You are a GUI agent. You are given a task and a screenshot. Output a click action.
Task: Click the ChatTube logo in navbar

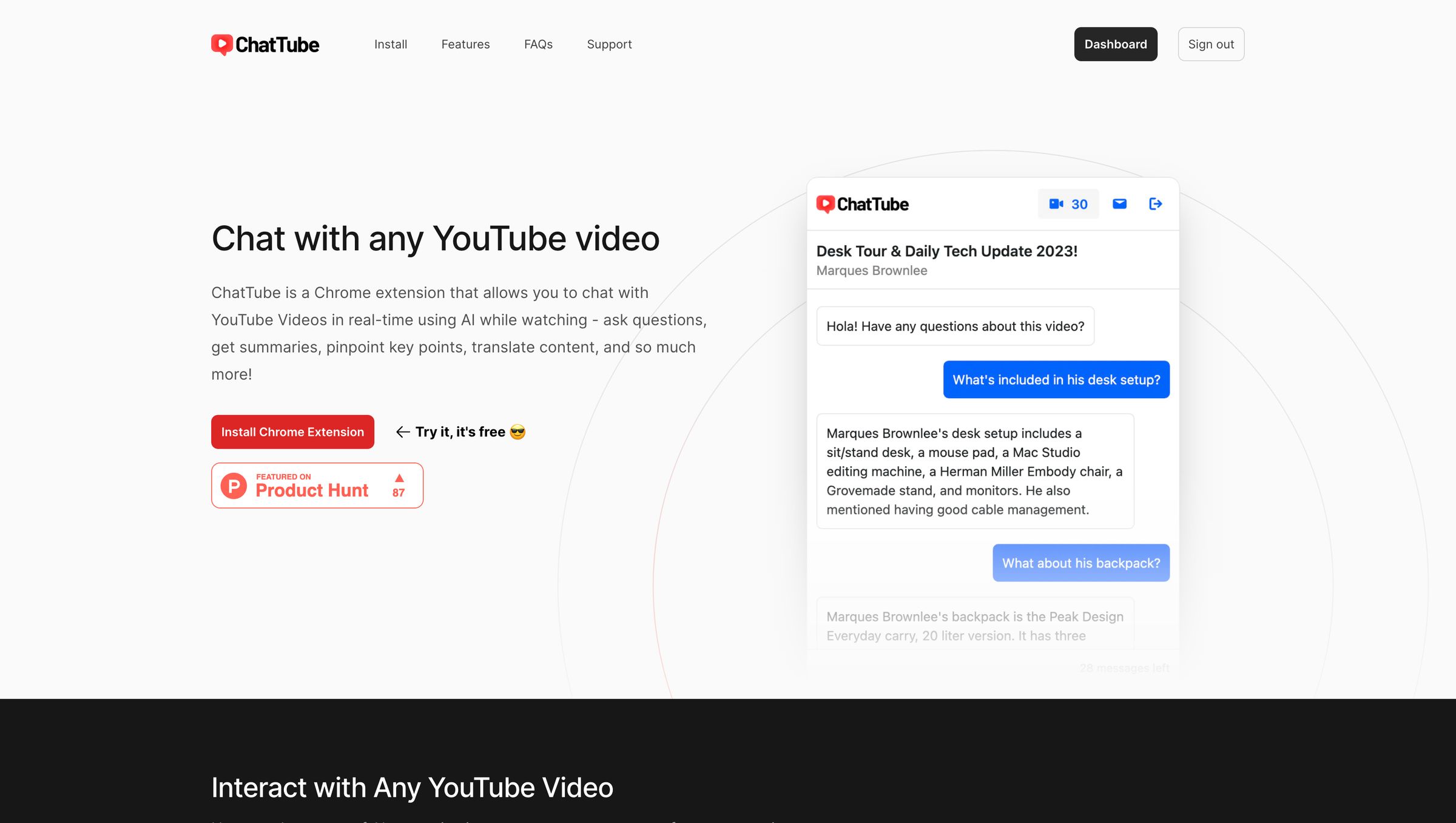point(265,44)
